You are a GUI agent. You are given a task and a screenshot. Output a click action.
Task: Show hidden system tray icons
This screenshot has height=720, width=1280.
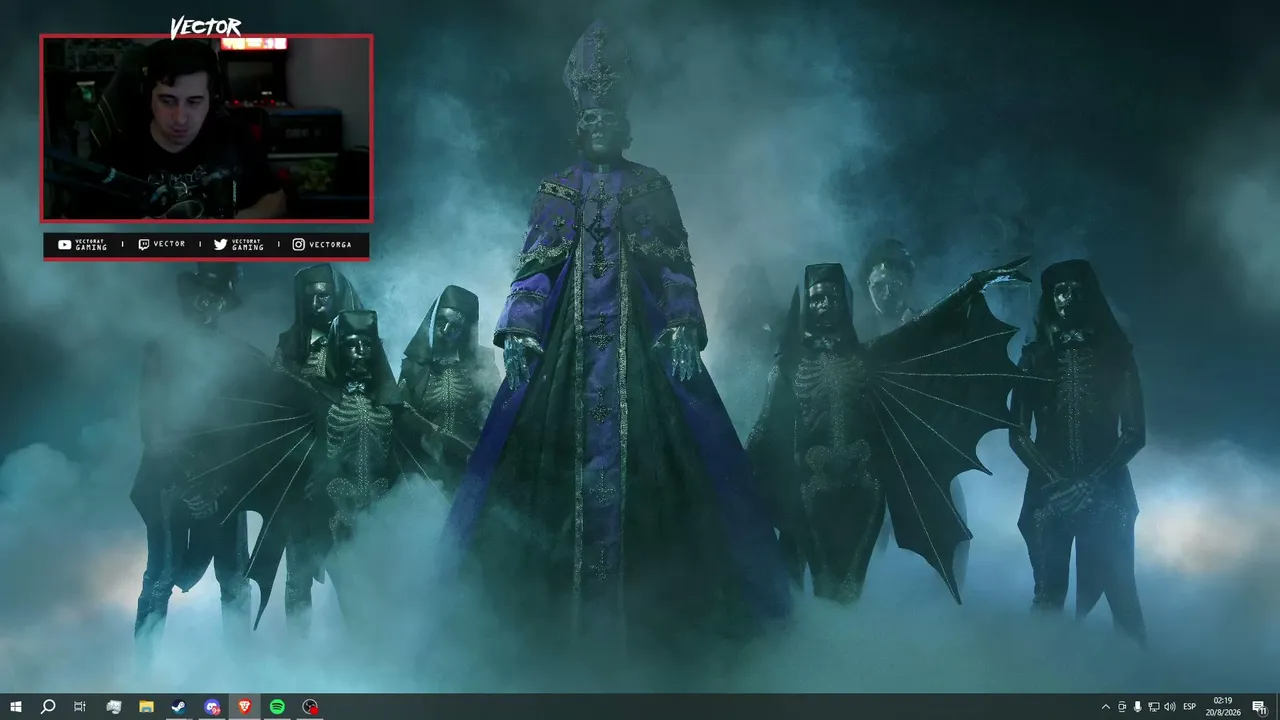pos(1105,707)
